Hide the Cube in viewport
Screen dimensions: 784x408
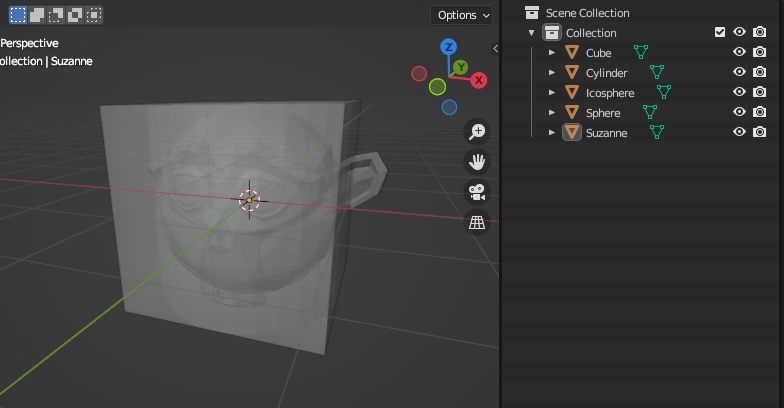[x=740, y=52]
